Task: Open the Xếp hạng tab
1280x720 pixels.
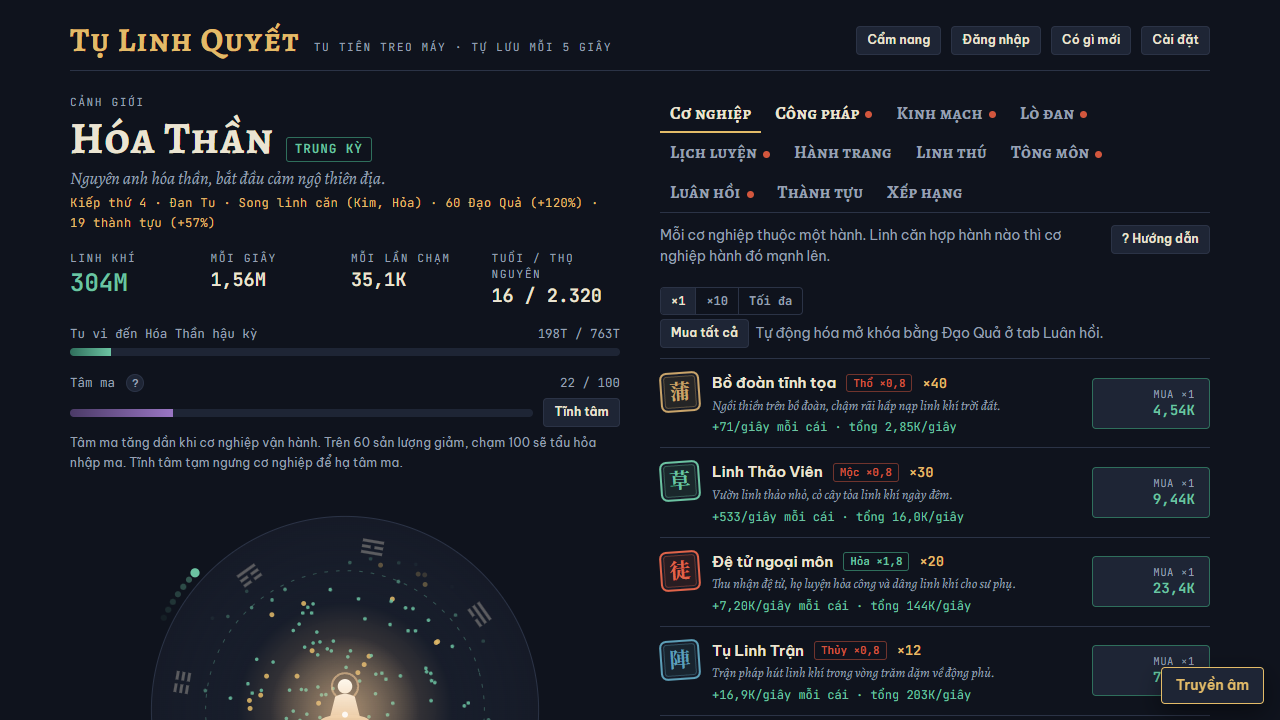Action: 924,193
